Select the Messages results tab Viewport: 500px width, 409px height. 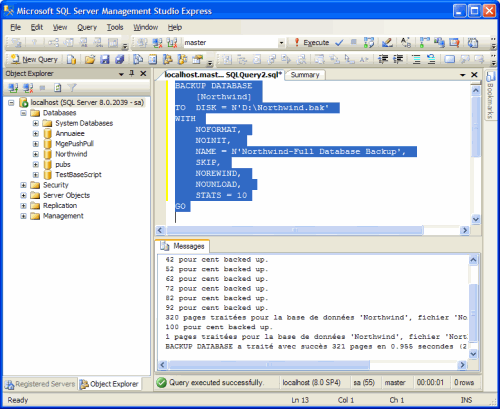(x=182, y=246)
